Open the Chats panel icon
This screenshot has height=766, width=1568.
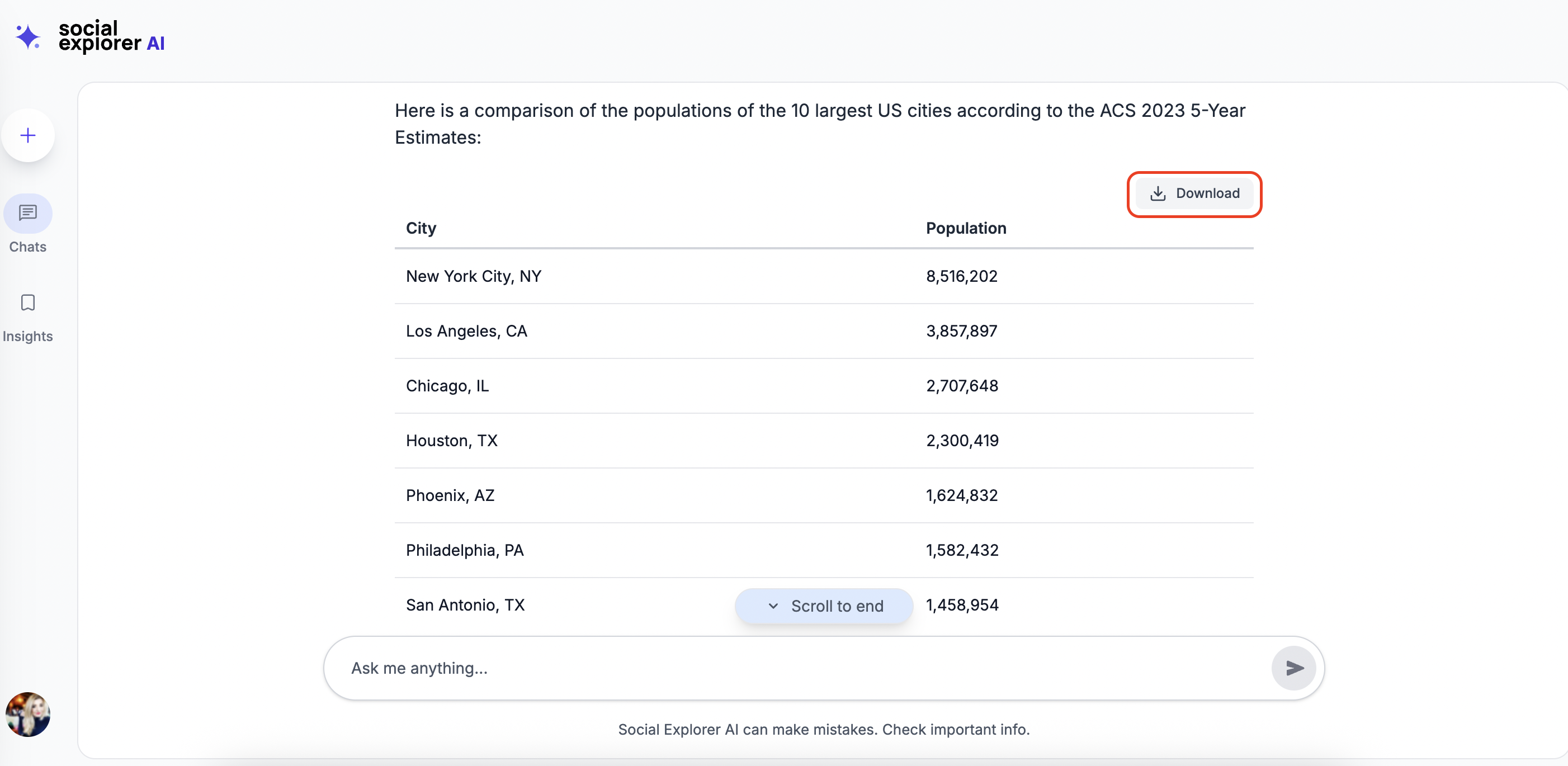[x=28, y=213]
